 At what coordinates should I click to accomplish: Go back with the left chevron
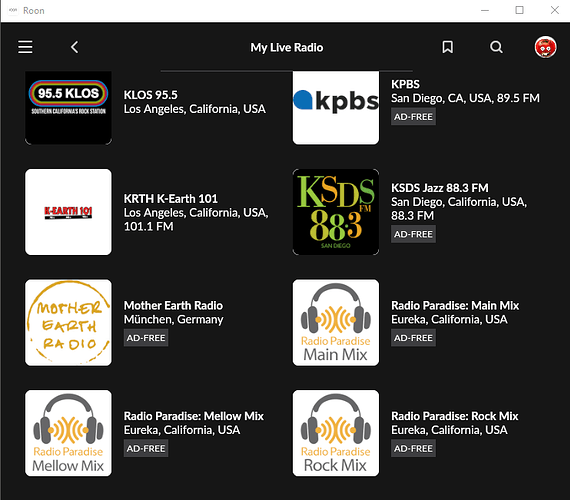coord(75,47)
